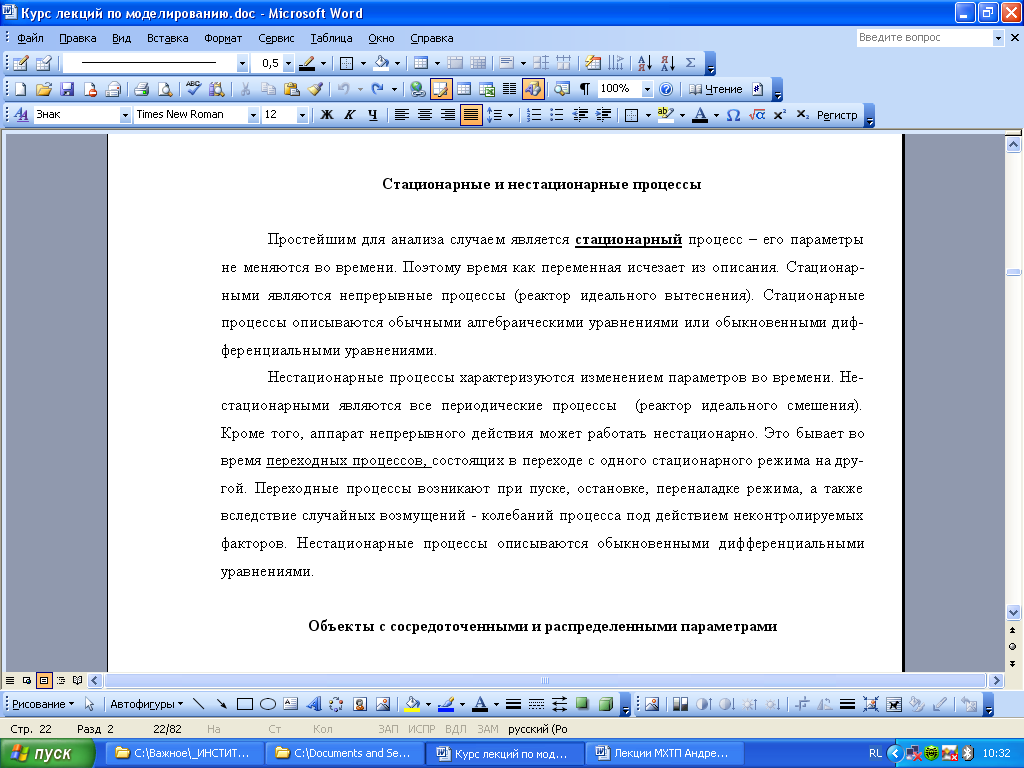
Task: Open the Вставка menu
Action: 167,38
